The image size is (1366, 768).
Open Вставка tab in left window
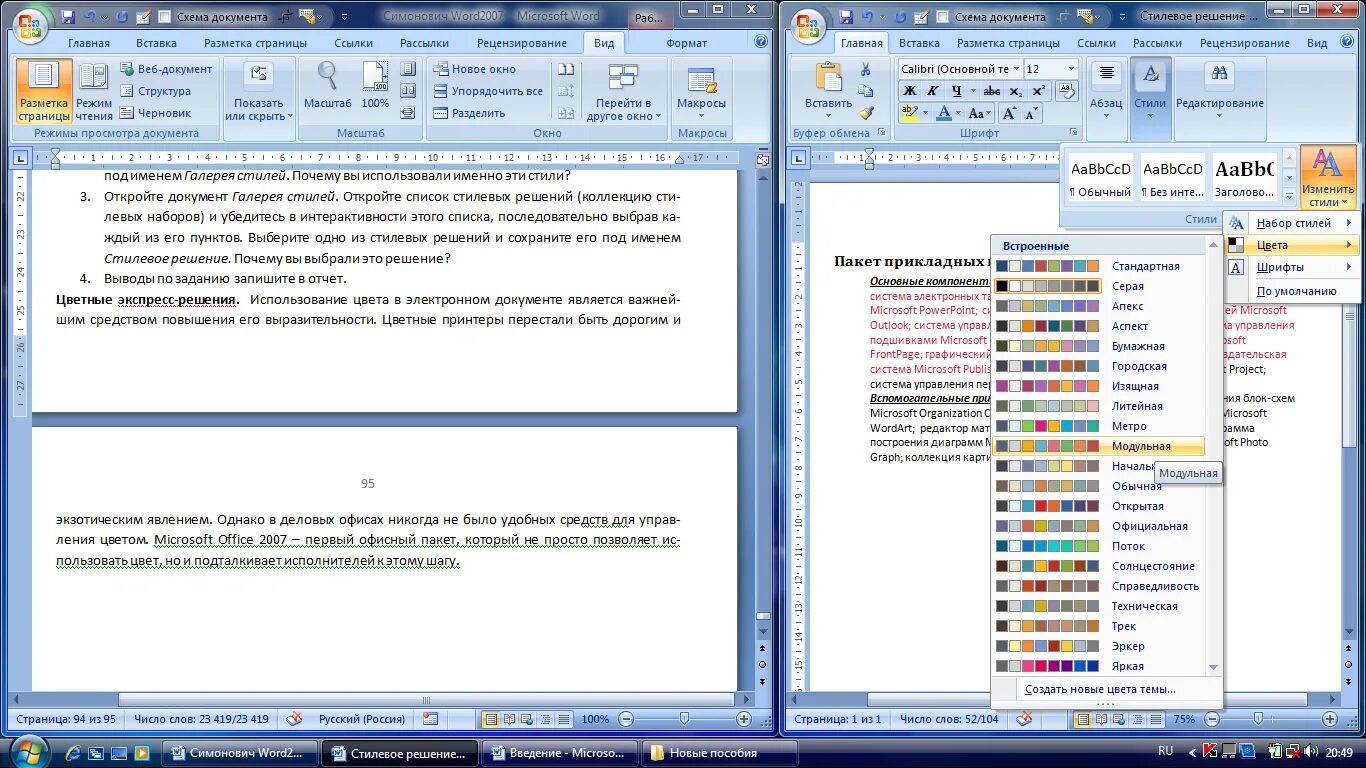tap(156, 43)
